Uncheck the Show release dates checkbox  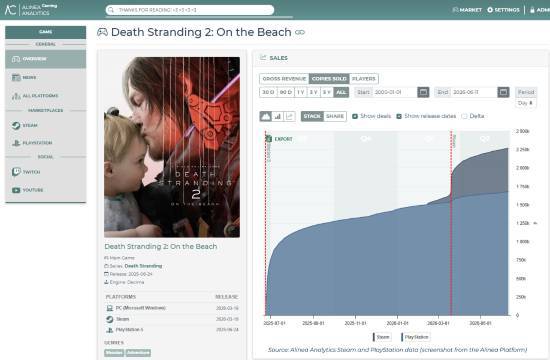coord(399,116)
